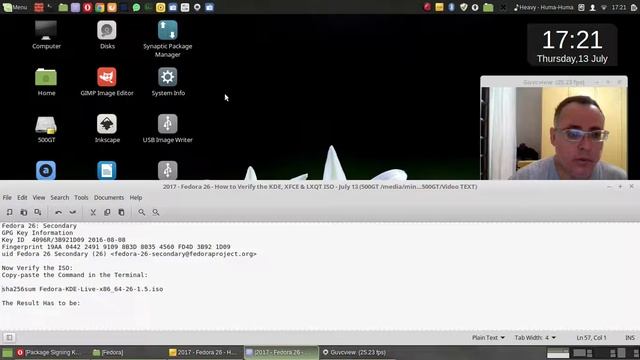Image resolution: width=640 pixels, height=360 pixels.
Task: Switch to Package Signing K... taskbar window
Action: (x=49, y=352)
